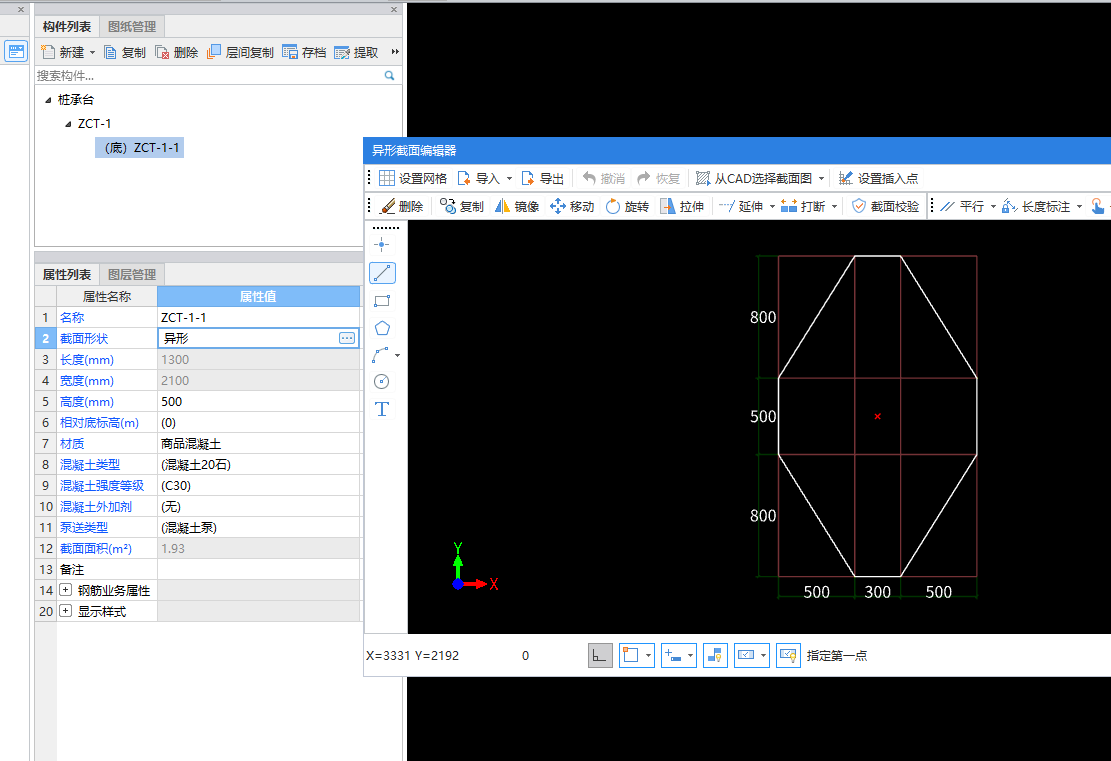Toggle the status bar blocks lightbulb button

click(716, 655)
